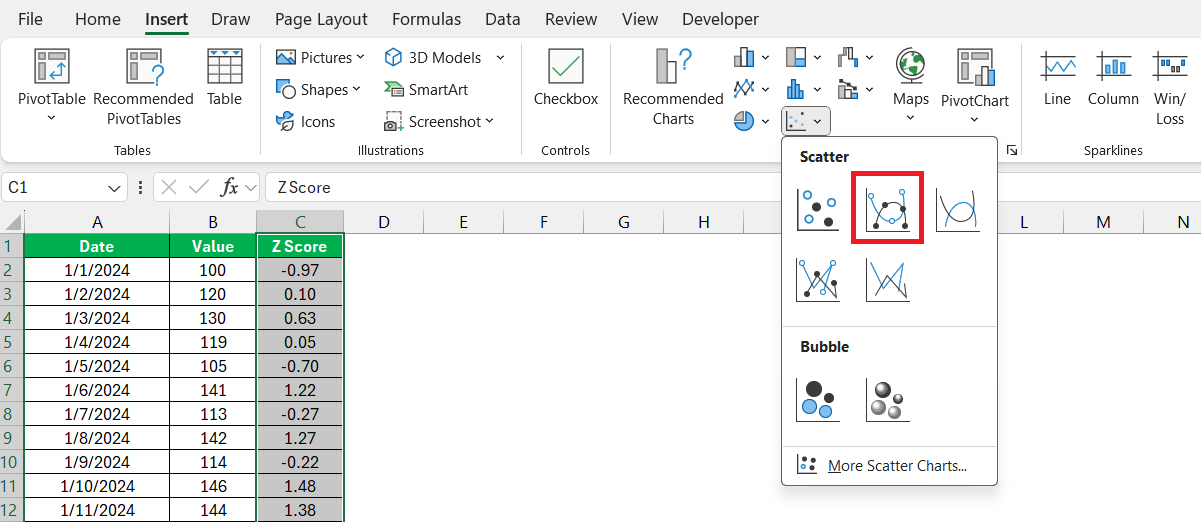Select column A header
This screenshot has width=1201, height=522.
pos(97,222)
